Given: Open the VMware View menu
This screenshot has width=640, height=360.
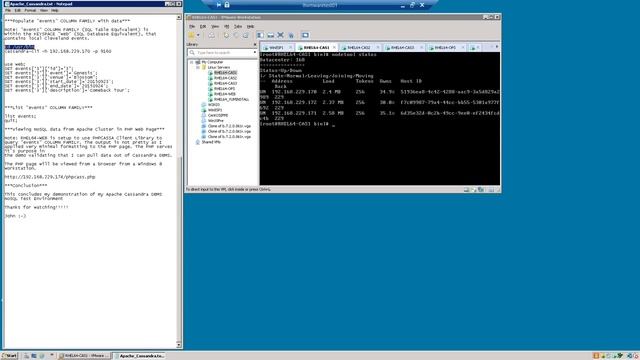Looking at the screenshot, I should pos(215,26).
